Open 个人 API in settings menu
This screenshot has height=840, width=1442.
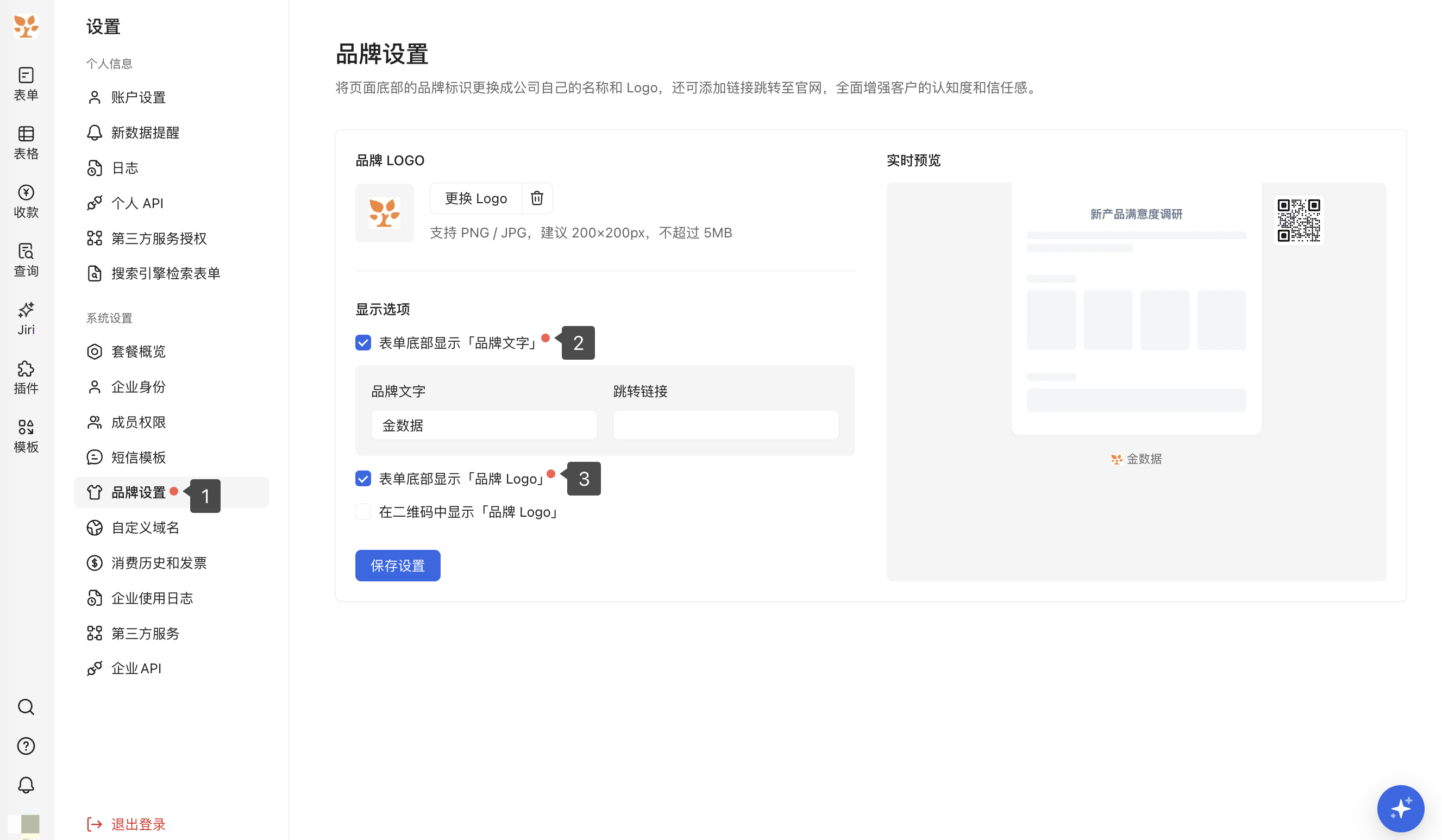(171, 203)
